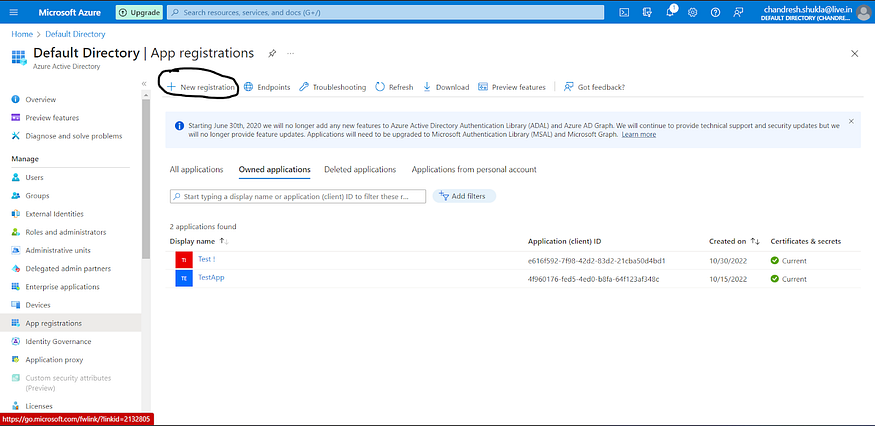Open Endpoints in the toolbar

pyautogui.click(x=267, y=87)
